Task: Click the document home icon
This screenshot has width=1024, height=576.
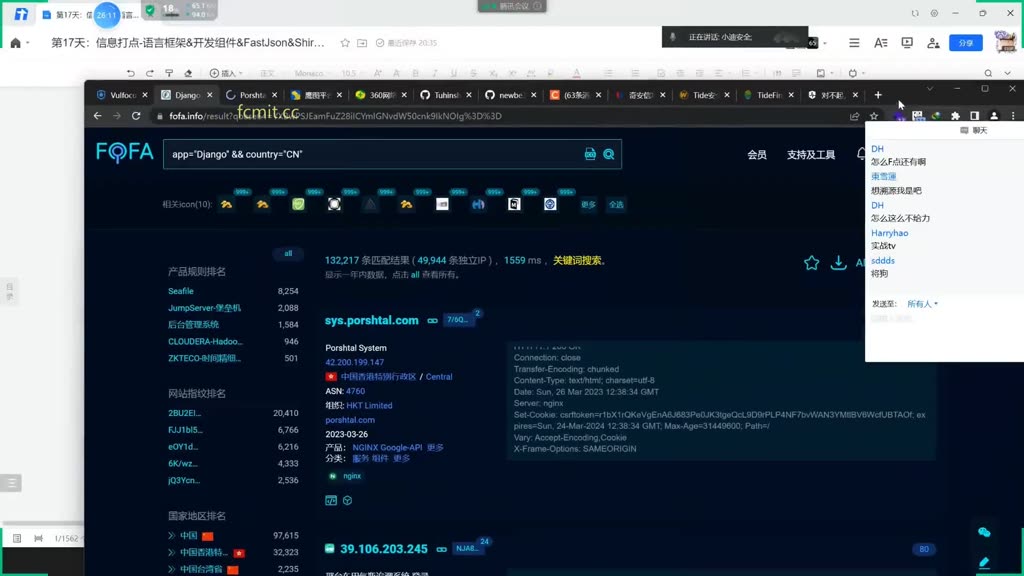Action: point(16,43)
